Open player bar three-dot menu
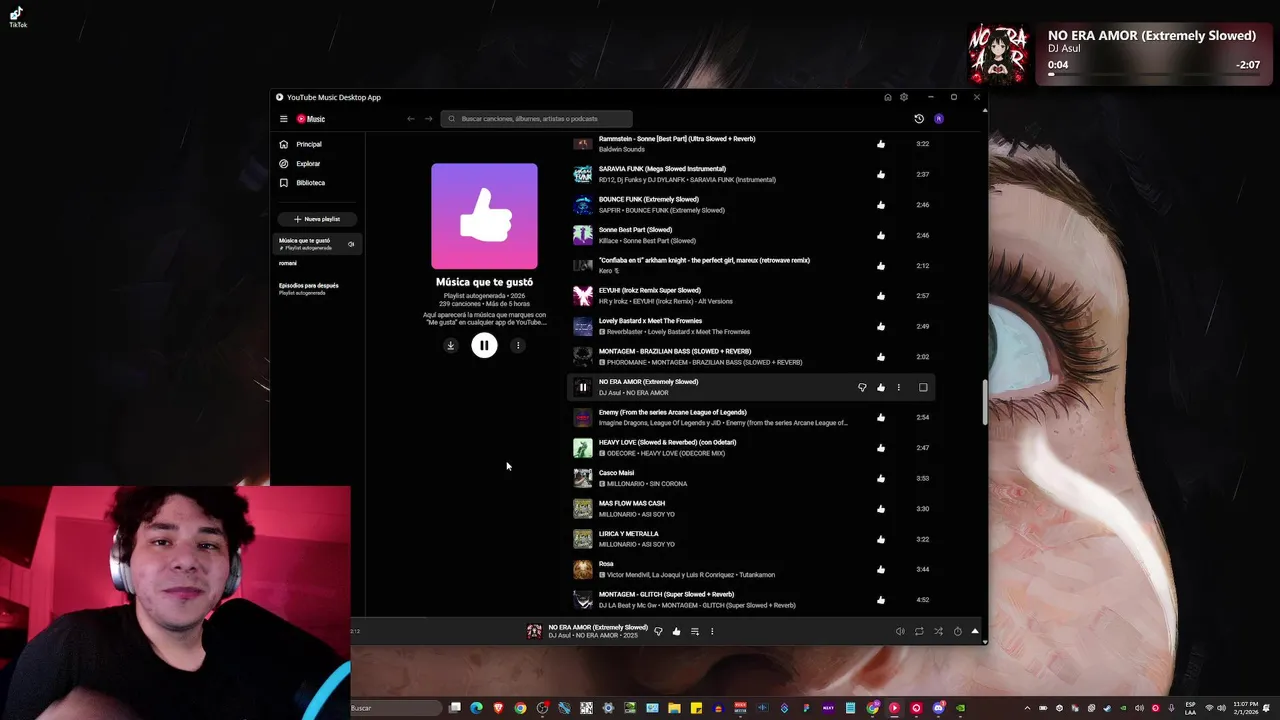The width and height of the screenshot is (1280, 720). [x=712, y=631]
